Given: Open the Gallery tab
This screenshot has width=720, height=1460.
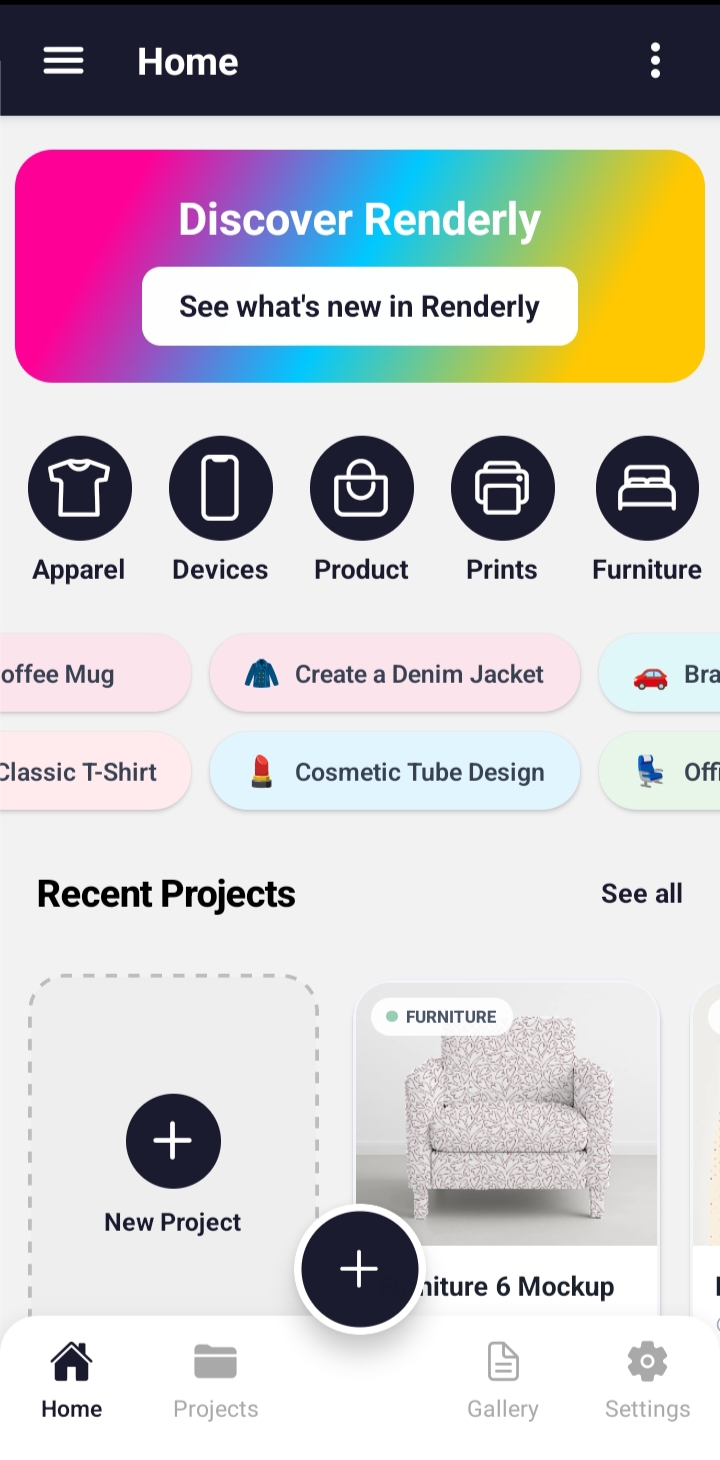Looking at the screenshot, I should [503, 1382].
